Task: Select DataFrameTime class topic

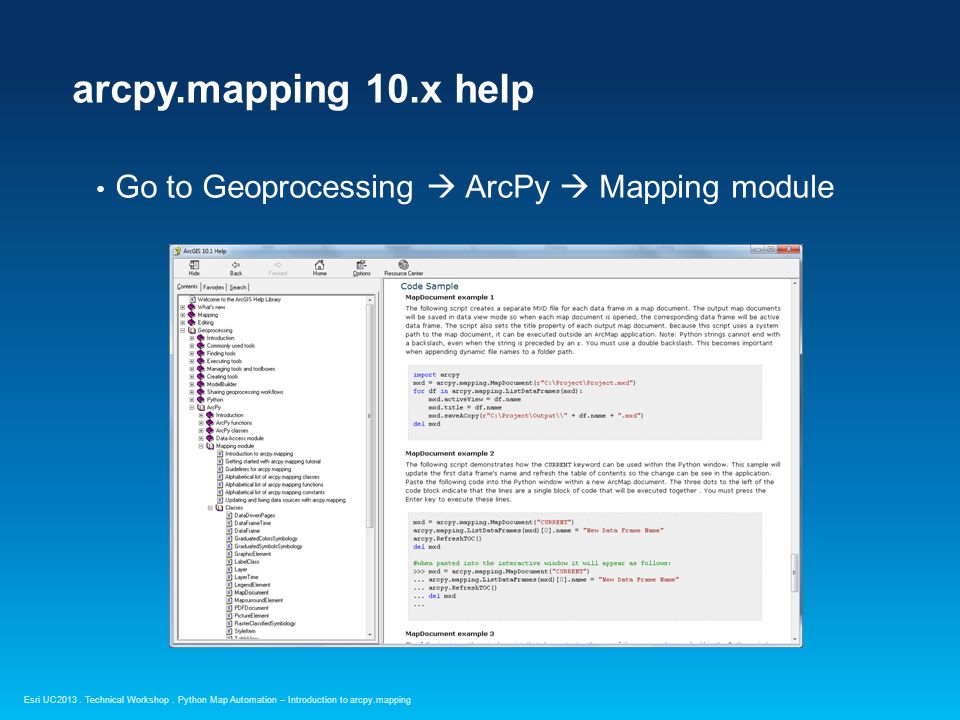Action: pos(252,523)
